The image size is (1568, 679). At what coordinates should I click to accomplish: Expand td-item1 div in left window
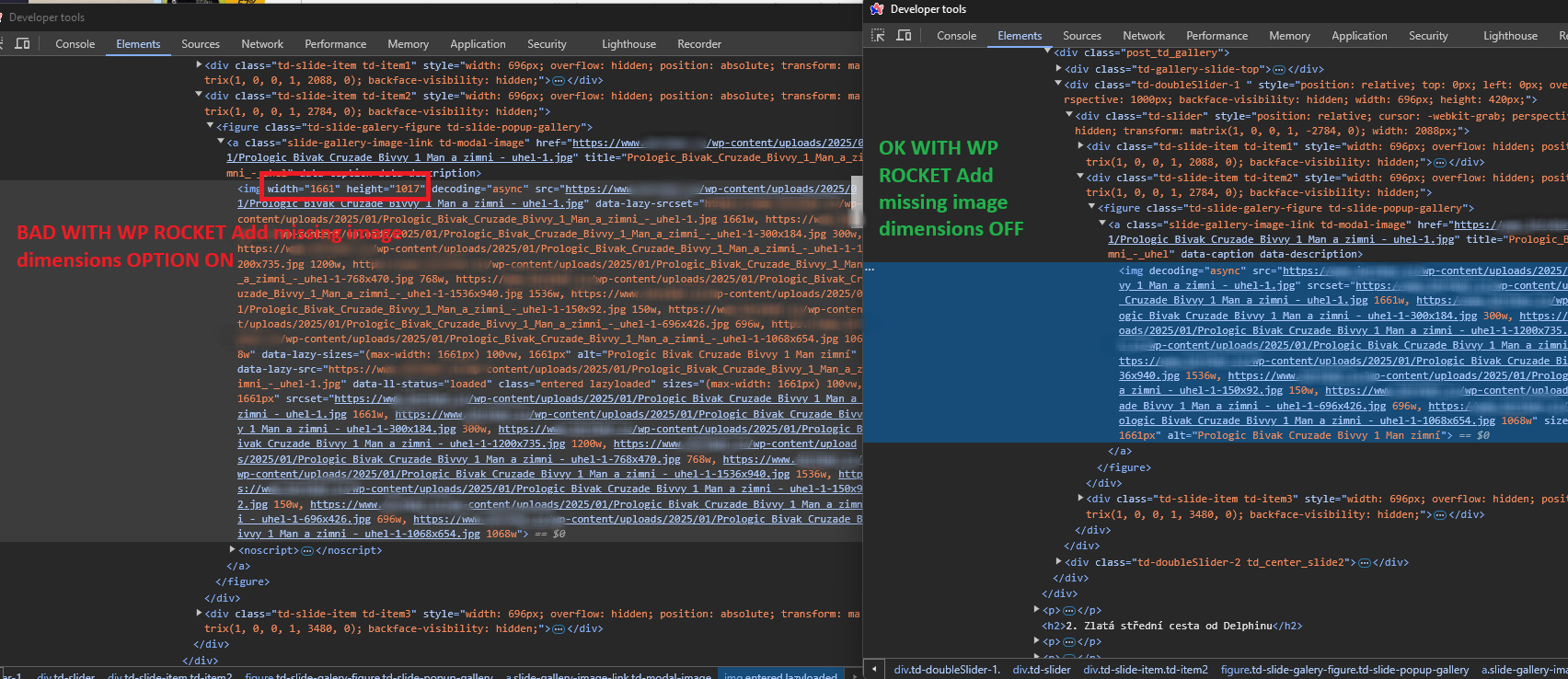pos(199,65)
